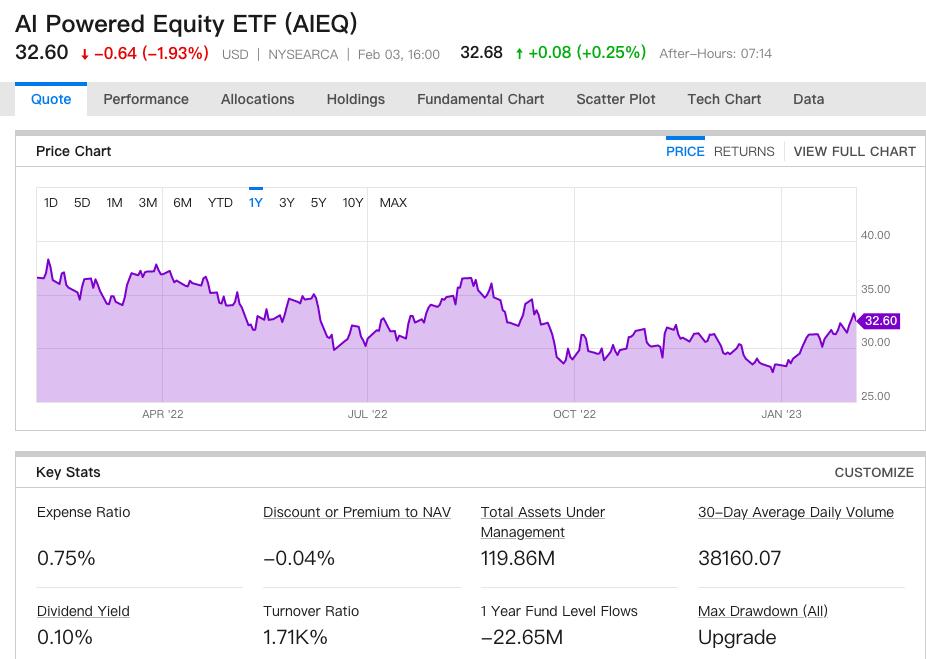Viewport: 926px width, 659px height.
Task: Select the Tech Chart tab
Action: pyautogui.click(x=724, y=99)
